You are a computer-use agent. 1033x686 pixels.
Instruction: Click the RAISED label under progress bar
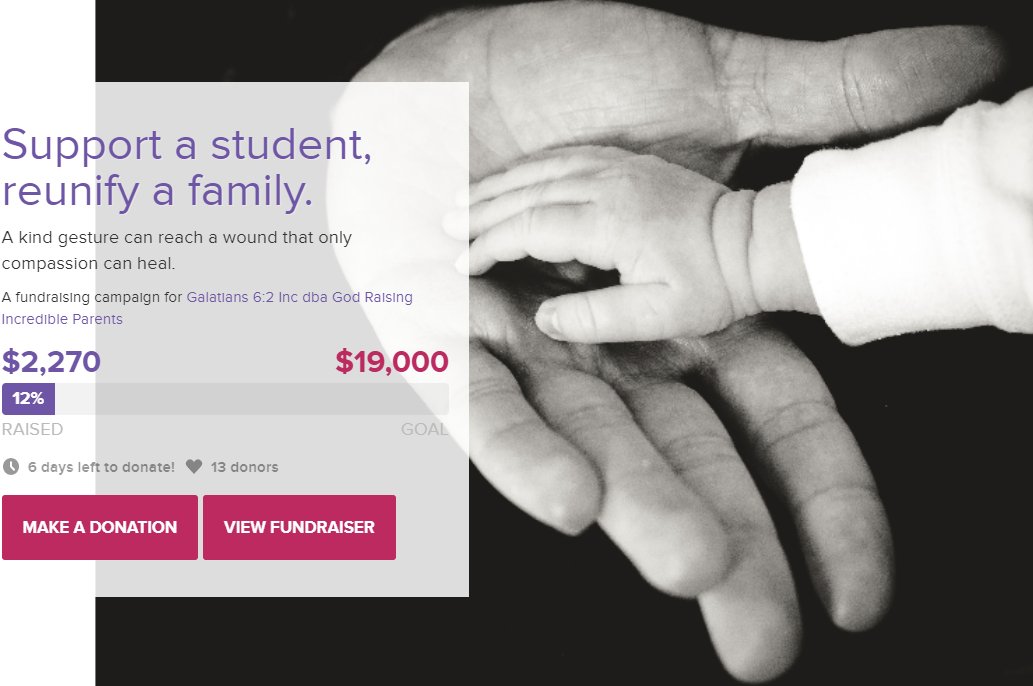tap(32, 430)
